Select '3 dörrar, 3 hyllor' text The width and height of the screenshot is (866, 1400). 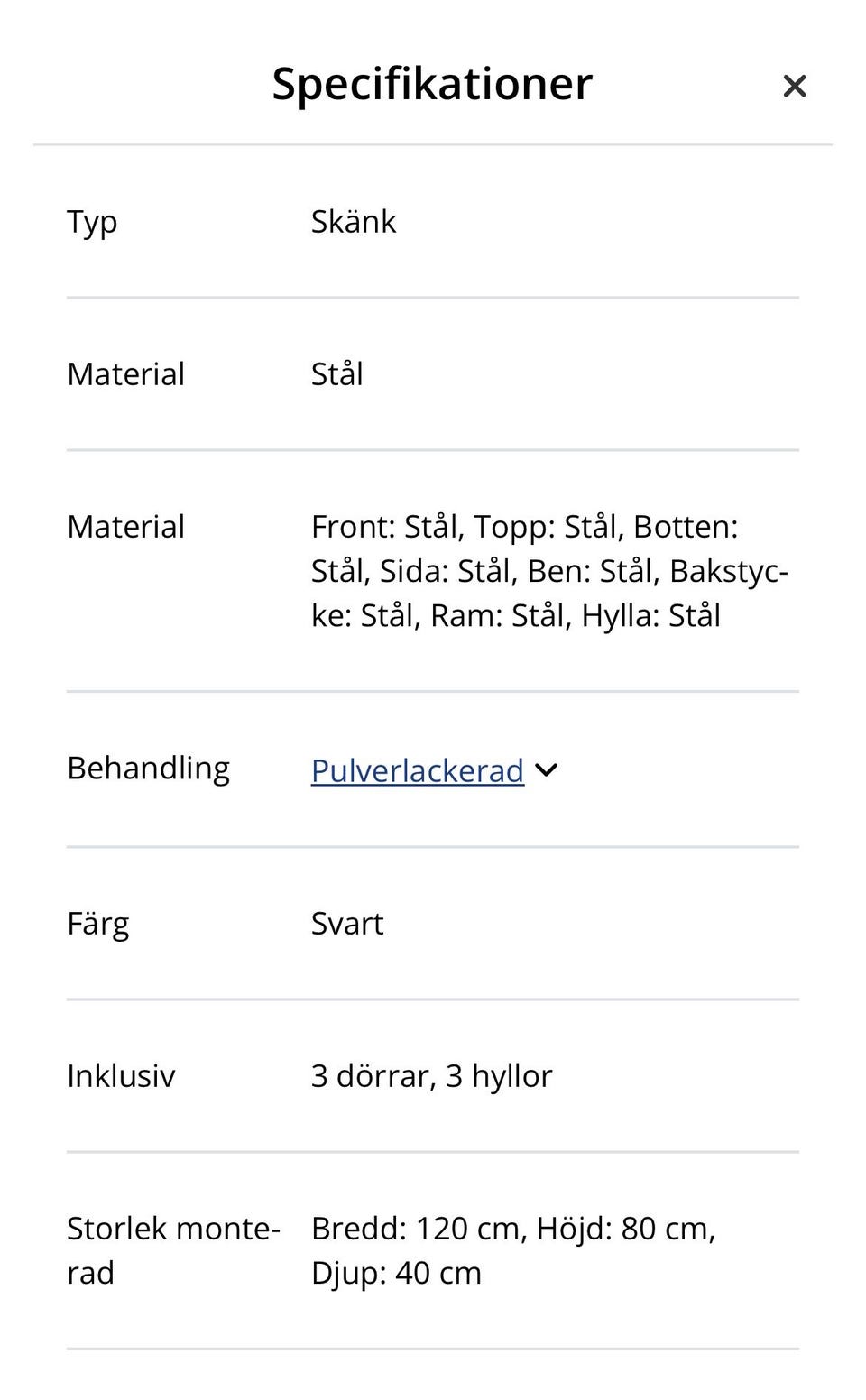(431, 1076)
